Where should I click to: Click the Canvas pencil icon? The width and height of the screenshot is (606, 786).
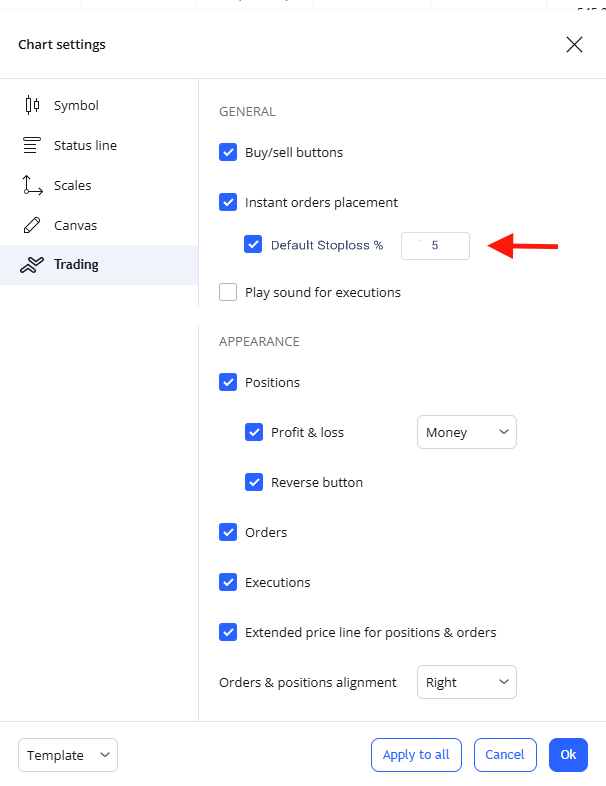tap(33, 225)
